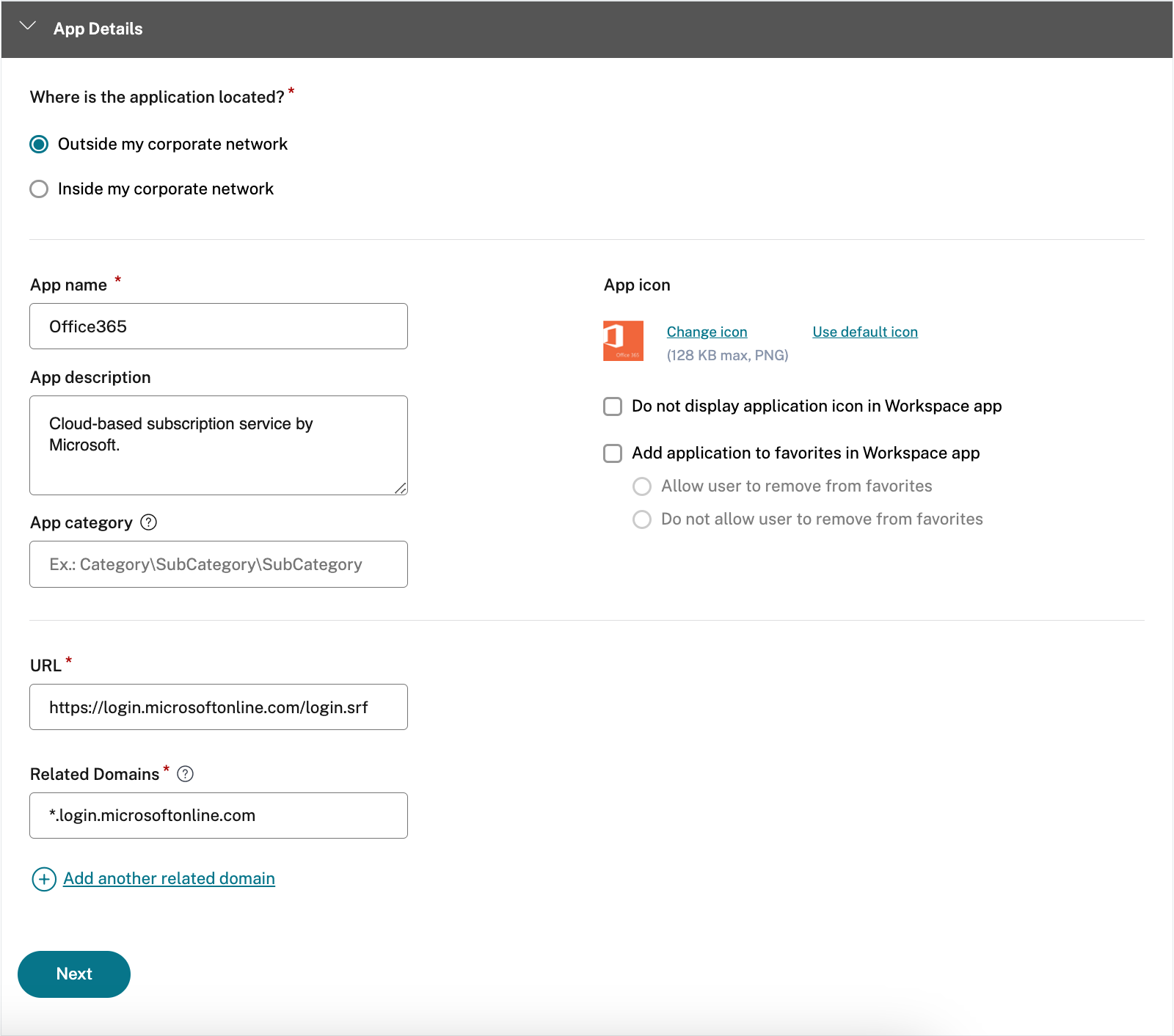Check Do not display application icon checkbox
This screenshot has width=1174, height=1036.
[613, 406]
